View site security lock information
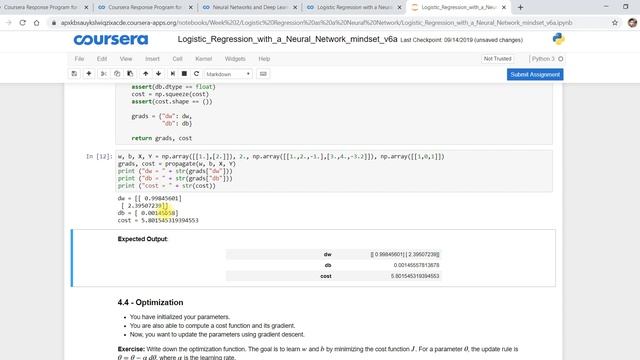The width and height of the screenshot is (640, 360). pyautogui.click(x=53, y=23)
